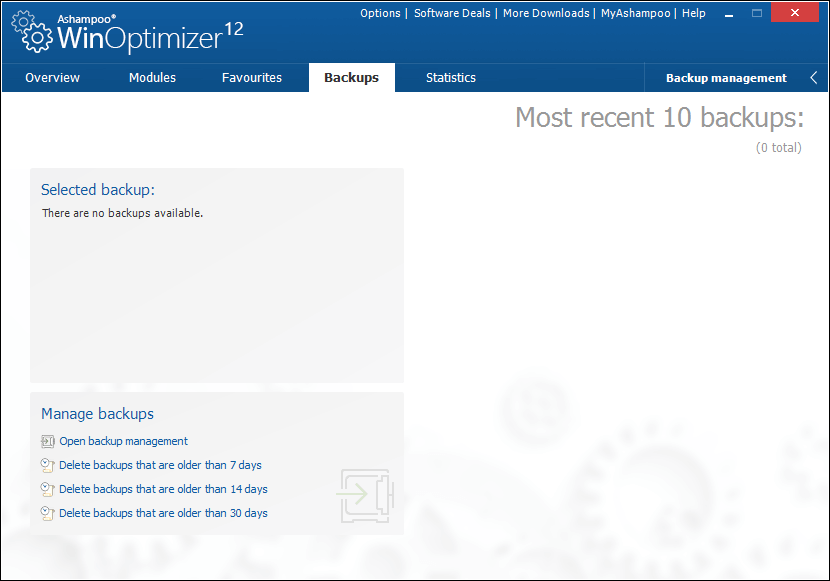Click the 'Selected backup:' heading
The width and height of the screenshot is (830, 581).
(98, 189)
